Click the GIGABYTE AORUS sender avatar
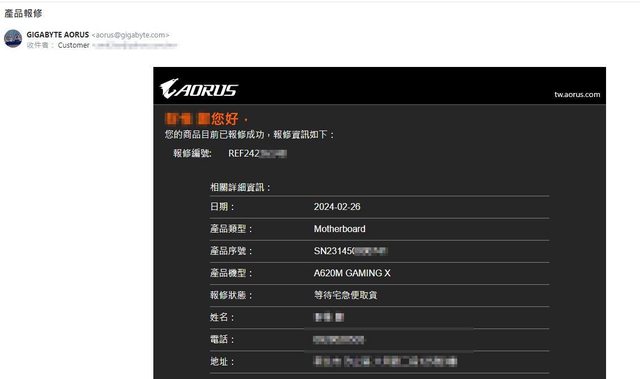This screenshot has width=640, height=379. [13, 39]
